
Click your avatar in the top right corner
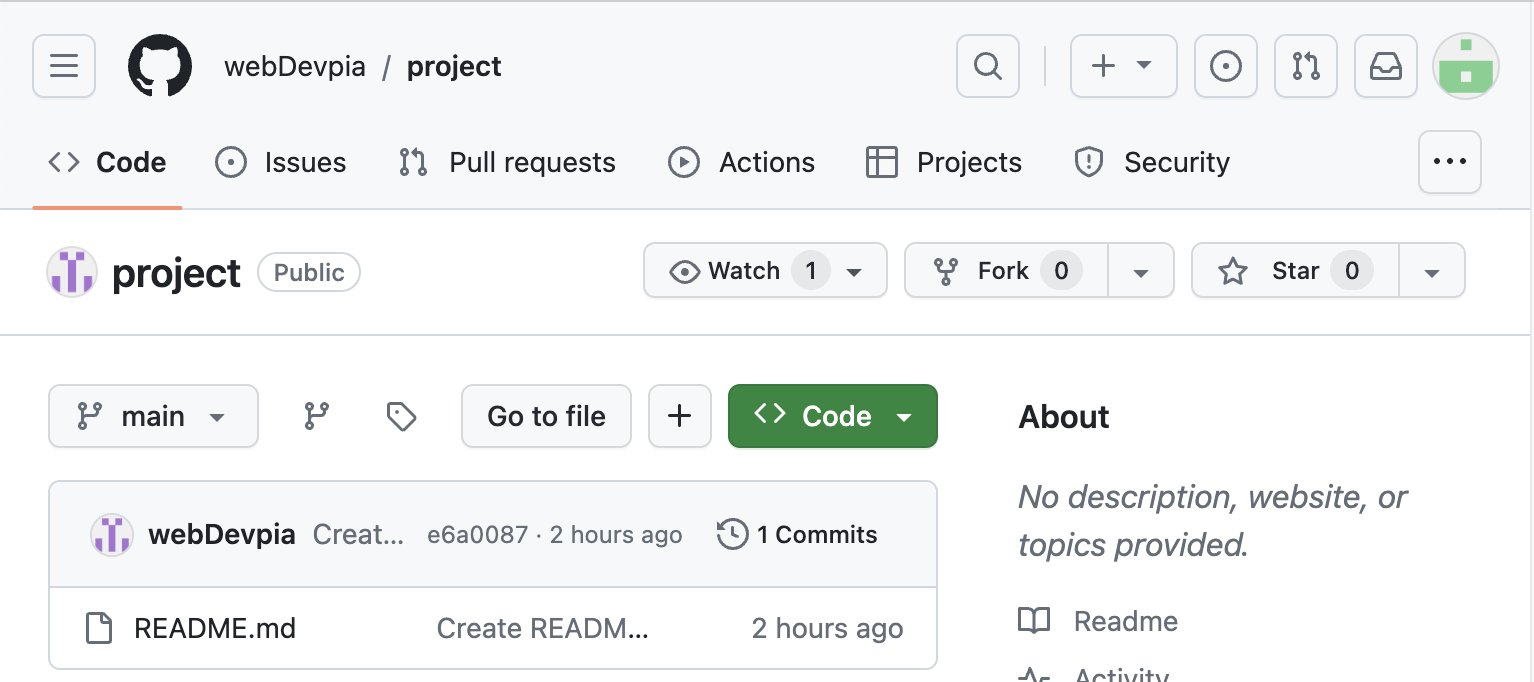[x=1465, y=66]
